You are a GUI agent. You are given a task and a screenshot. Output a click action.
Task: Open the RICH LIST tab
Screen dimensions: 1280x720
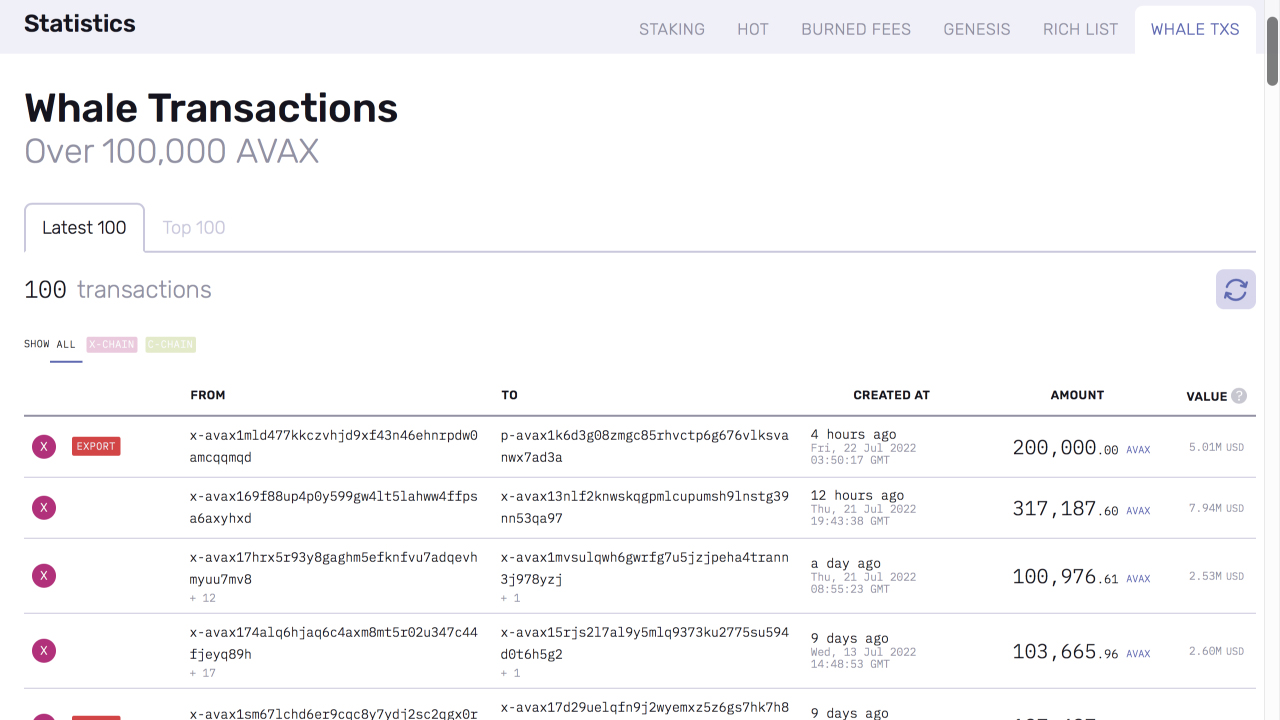click(x=1081, y=29)
